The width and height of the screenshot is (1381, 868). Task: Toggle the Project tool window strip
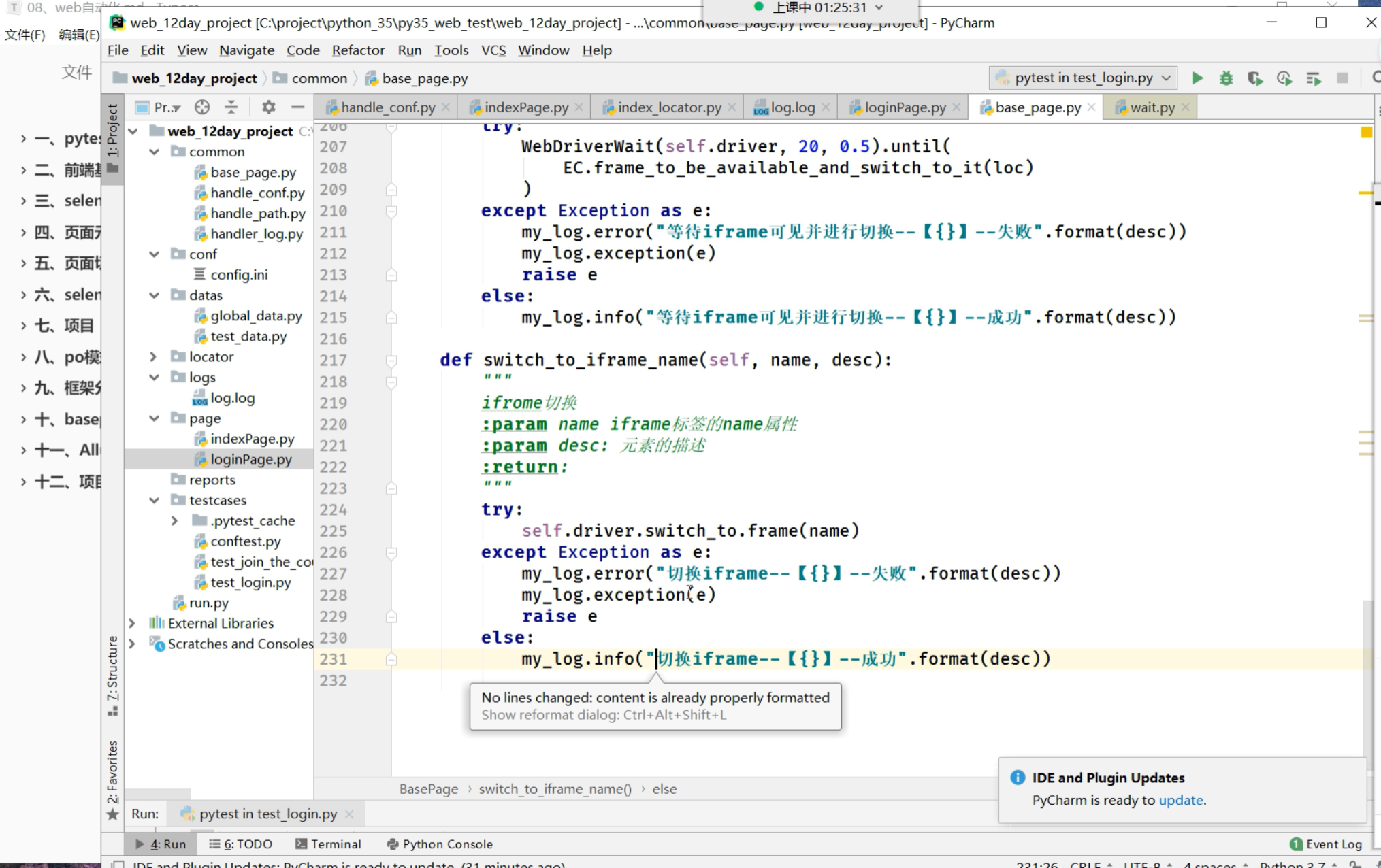pyautogui.click(x=112, y=131)
